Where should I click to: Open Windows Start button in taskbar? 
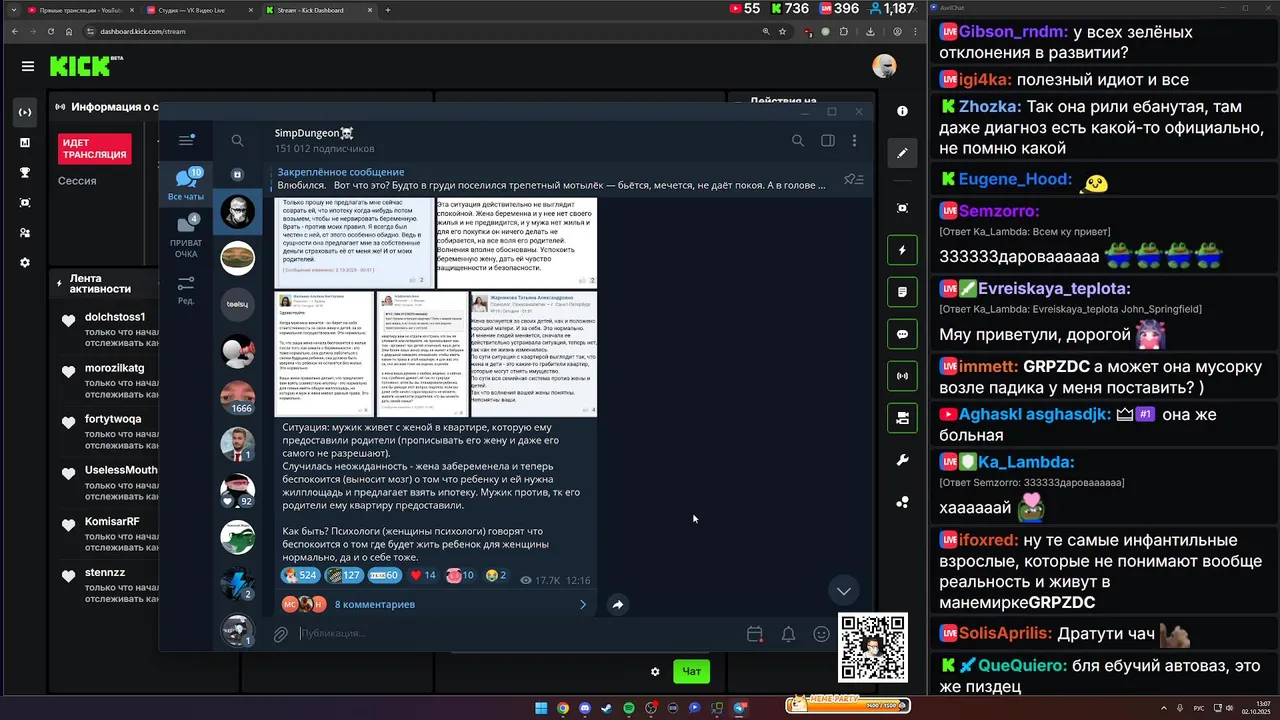tap(541, 708)
